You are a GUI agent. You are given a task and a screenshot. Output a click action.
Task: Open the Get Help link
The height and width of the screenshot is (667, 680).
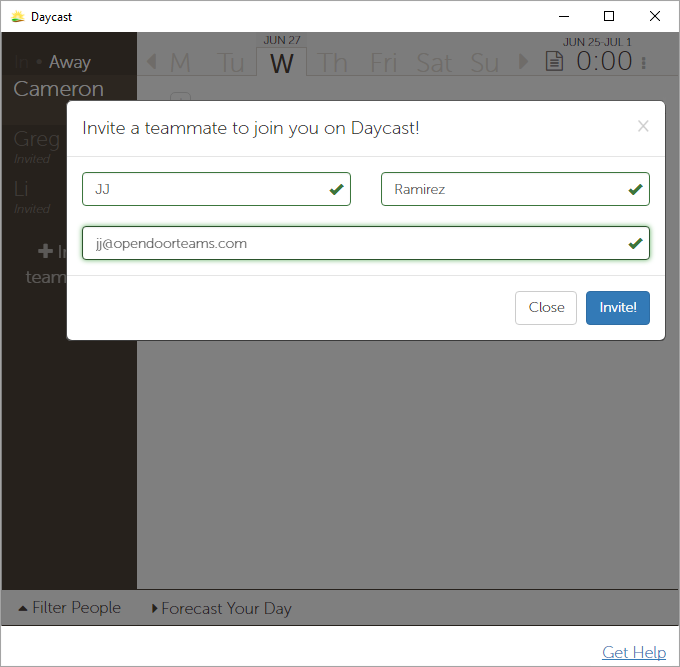click(x=634, y=652)
